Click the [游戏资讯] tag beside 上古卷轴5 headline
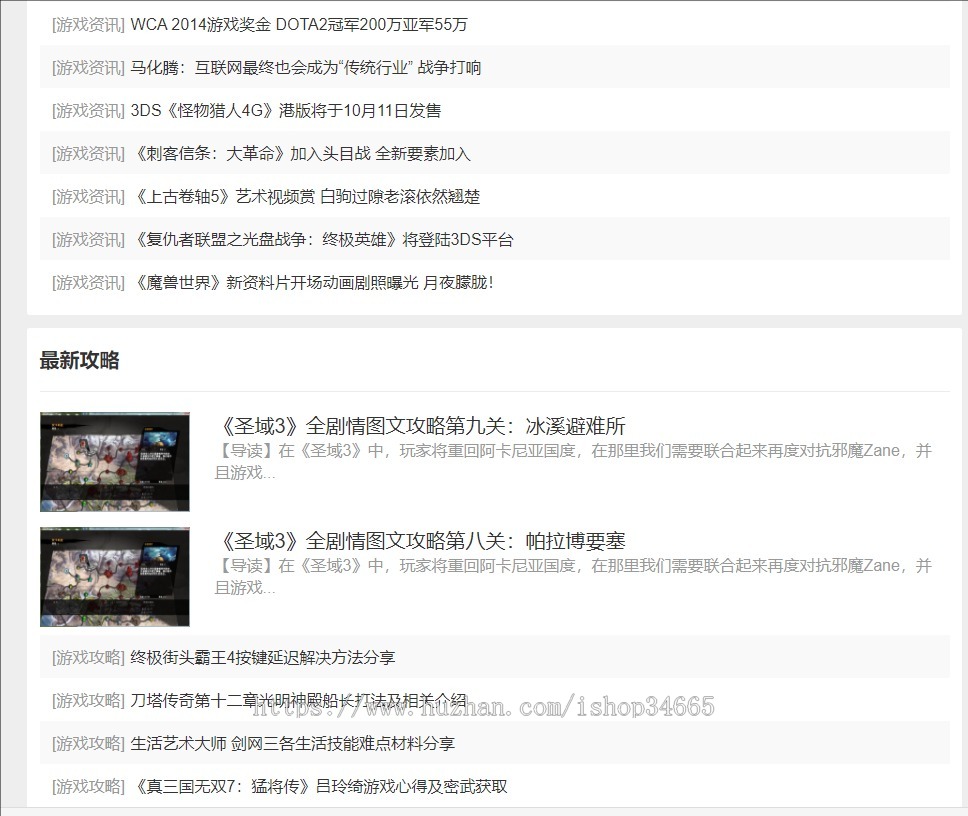Screen dimensions: 968x816 click(88, 197)
